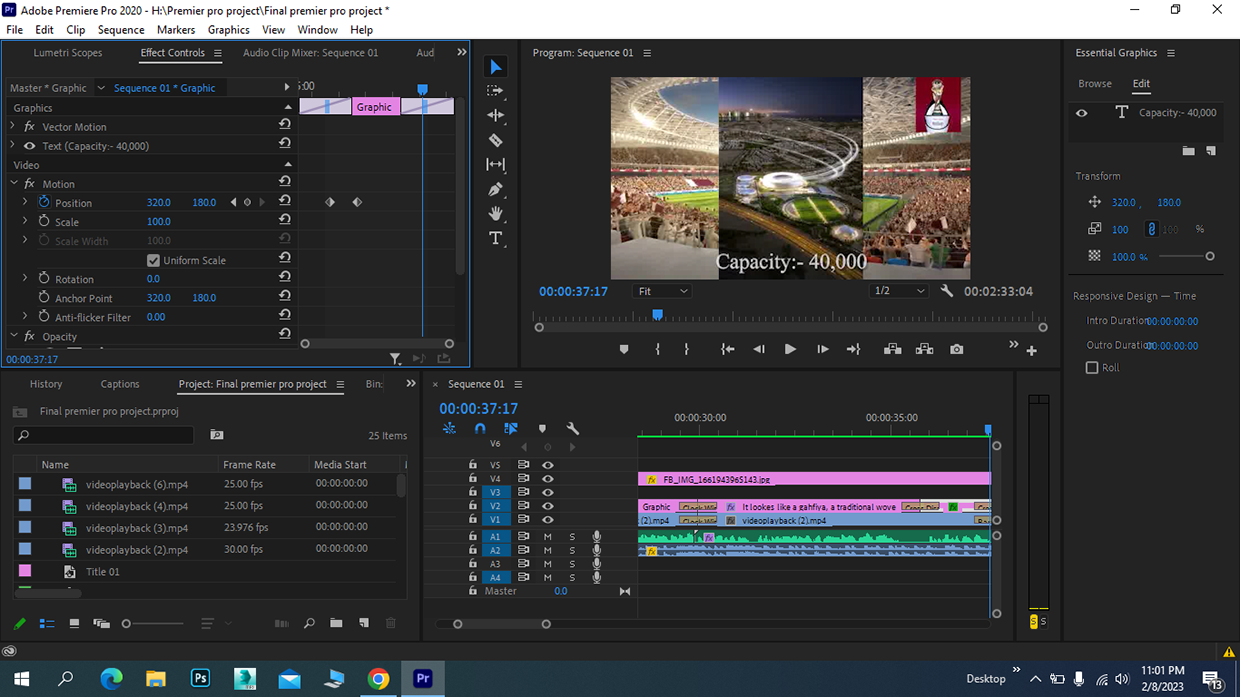Hide the Text (Capacity:- 40,000) effect eye
The image size is (1240, 697).
[x=29, y=146]
